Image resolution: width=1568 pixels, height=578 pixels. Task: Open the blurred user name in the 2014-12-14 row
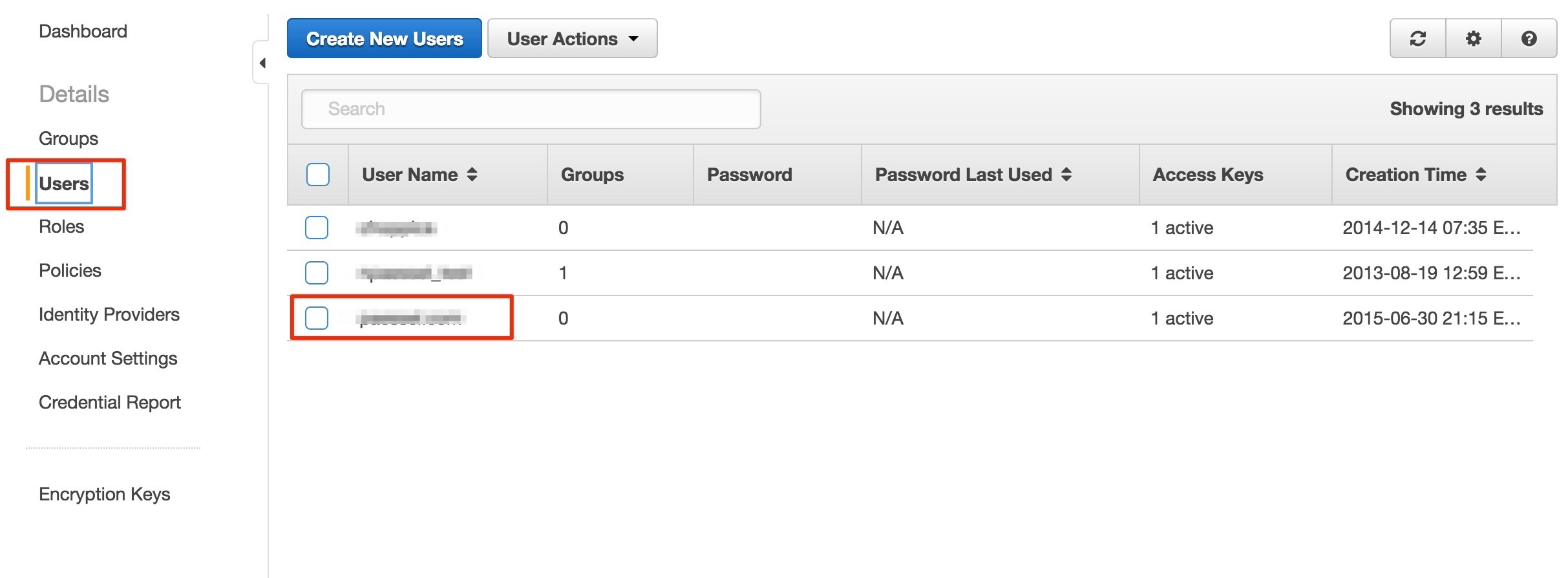tap(397, 228)
